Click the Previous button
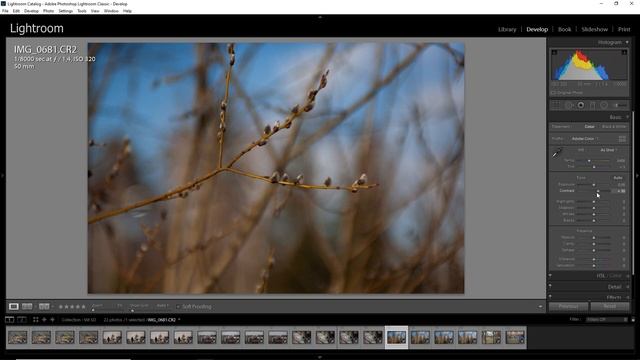The height and width of the screenshot is (360, 640). coord(568,306)
